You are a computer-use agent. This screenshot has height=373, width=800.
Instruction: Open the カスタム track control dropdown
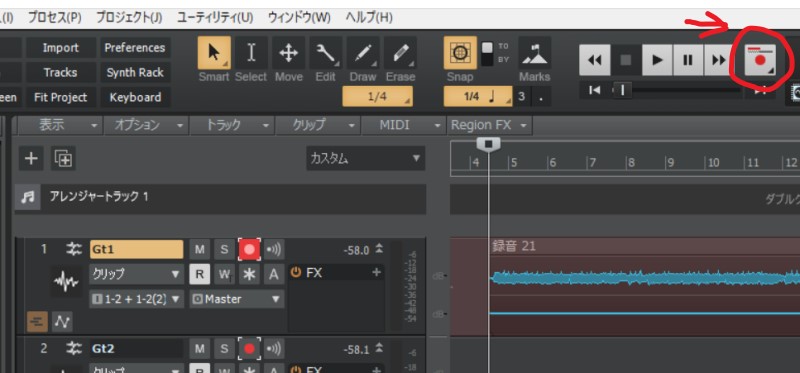coord(365,159)
